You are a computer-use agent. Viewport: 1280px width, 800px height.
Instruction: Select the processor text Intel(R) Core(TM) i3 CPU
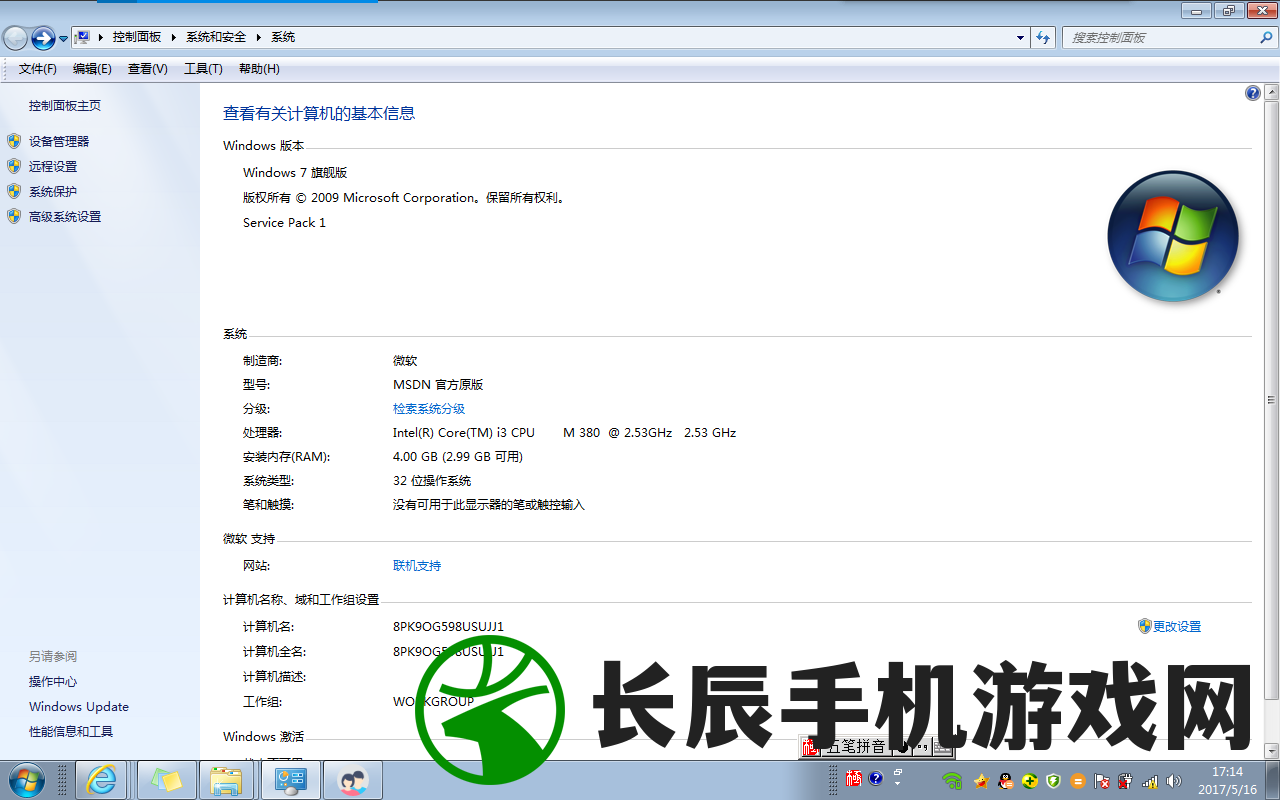point(464,433)
